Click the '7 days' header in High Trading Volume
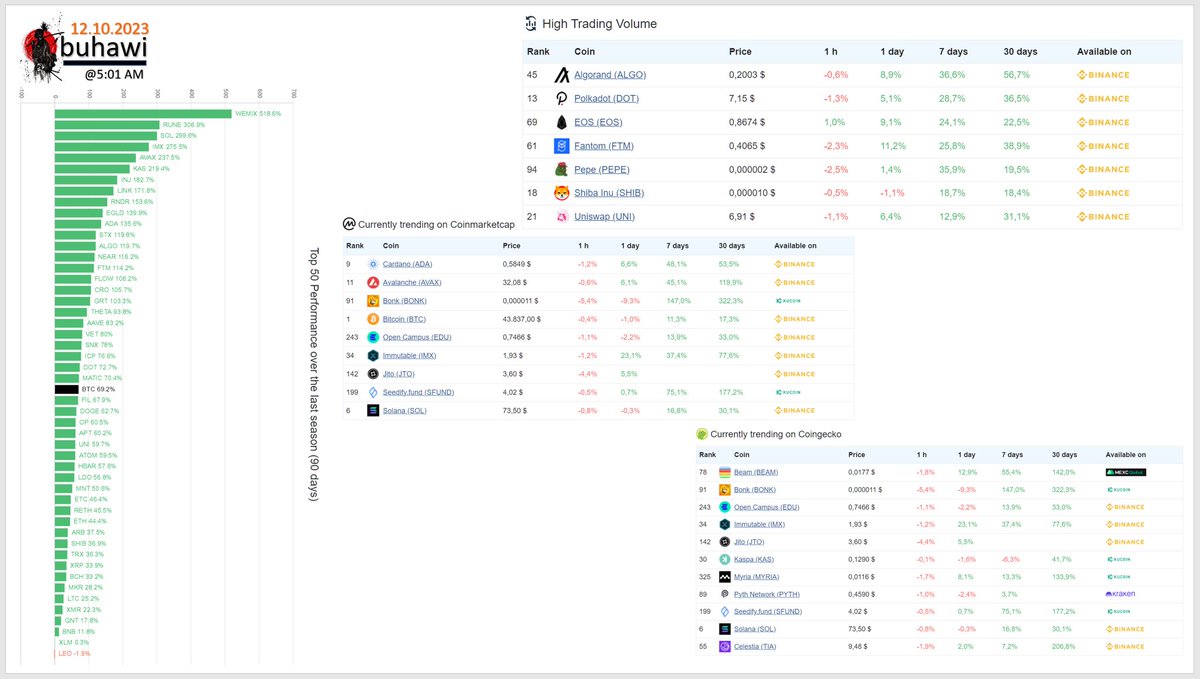The height and width of the screenshot is (679, 1200). click(953, 51)
